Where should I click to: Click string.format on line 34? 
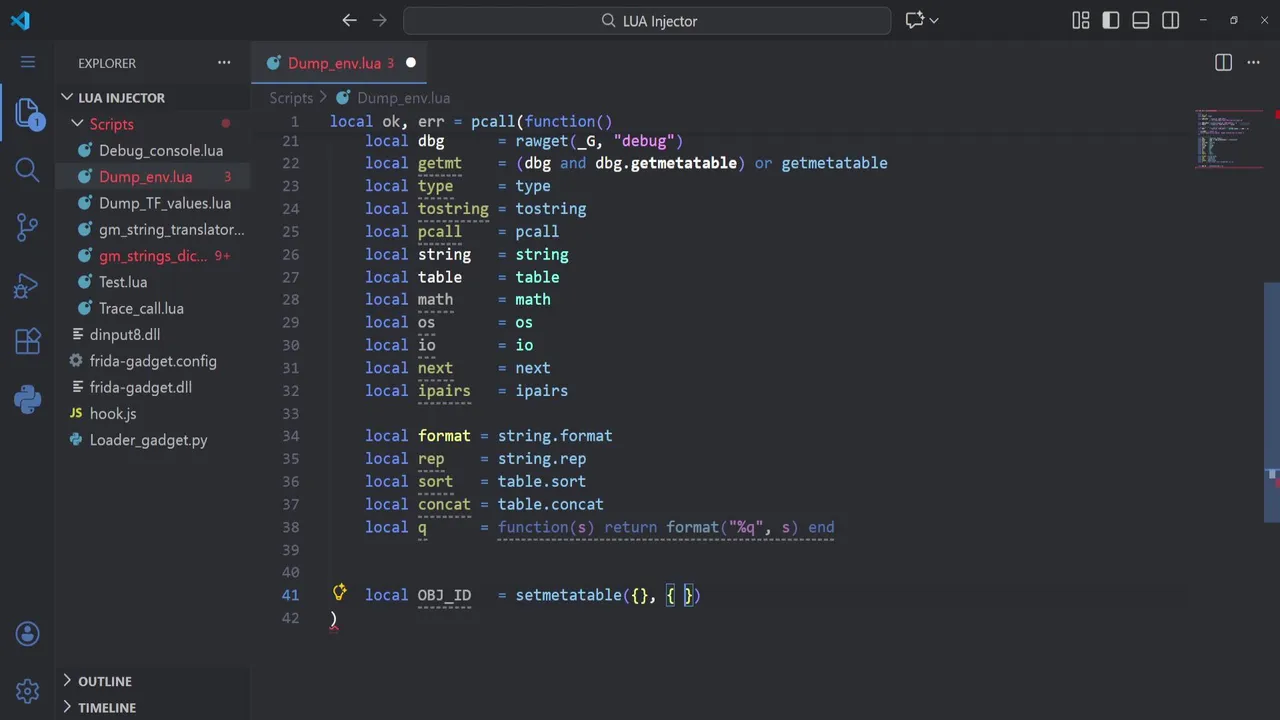click(x=555, y=436)
